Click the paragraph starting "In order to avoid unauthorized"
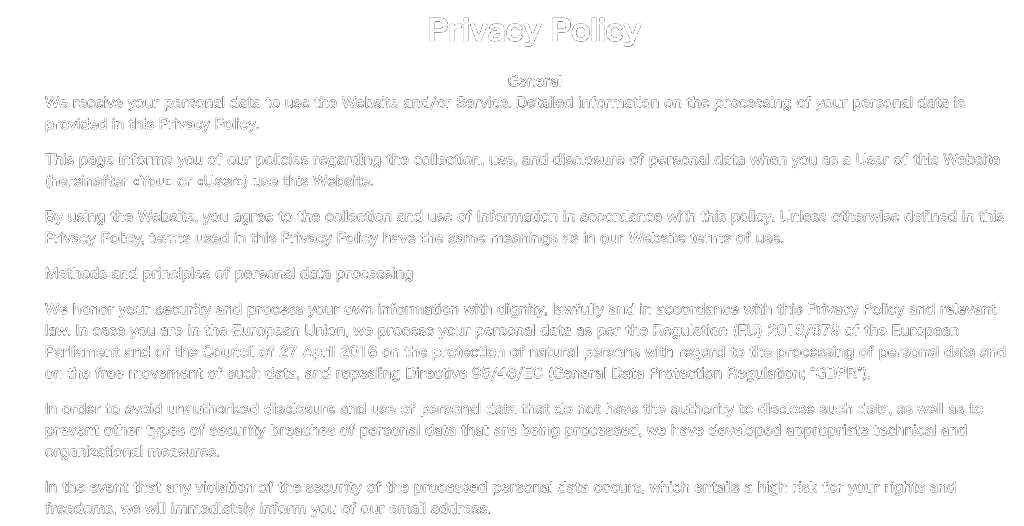The image size is (1024, 526). coord(514,430)
